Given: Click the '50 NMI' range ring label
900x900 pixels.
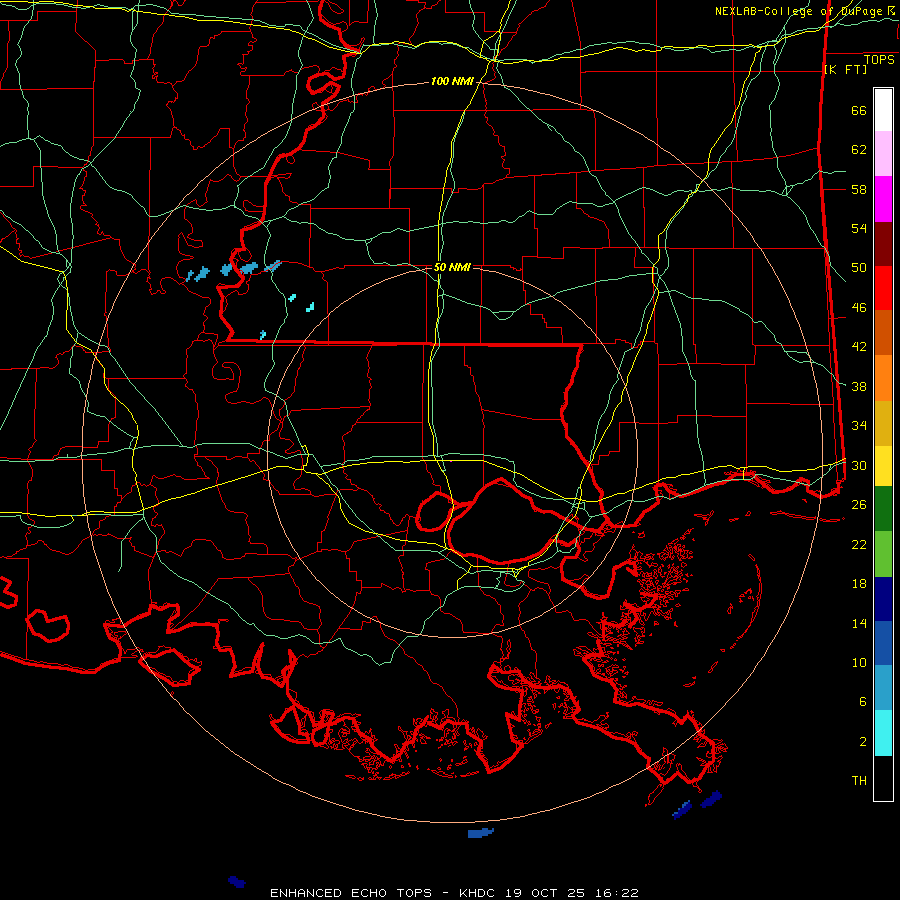Looking at the screenshot, I should 452,267.
